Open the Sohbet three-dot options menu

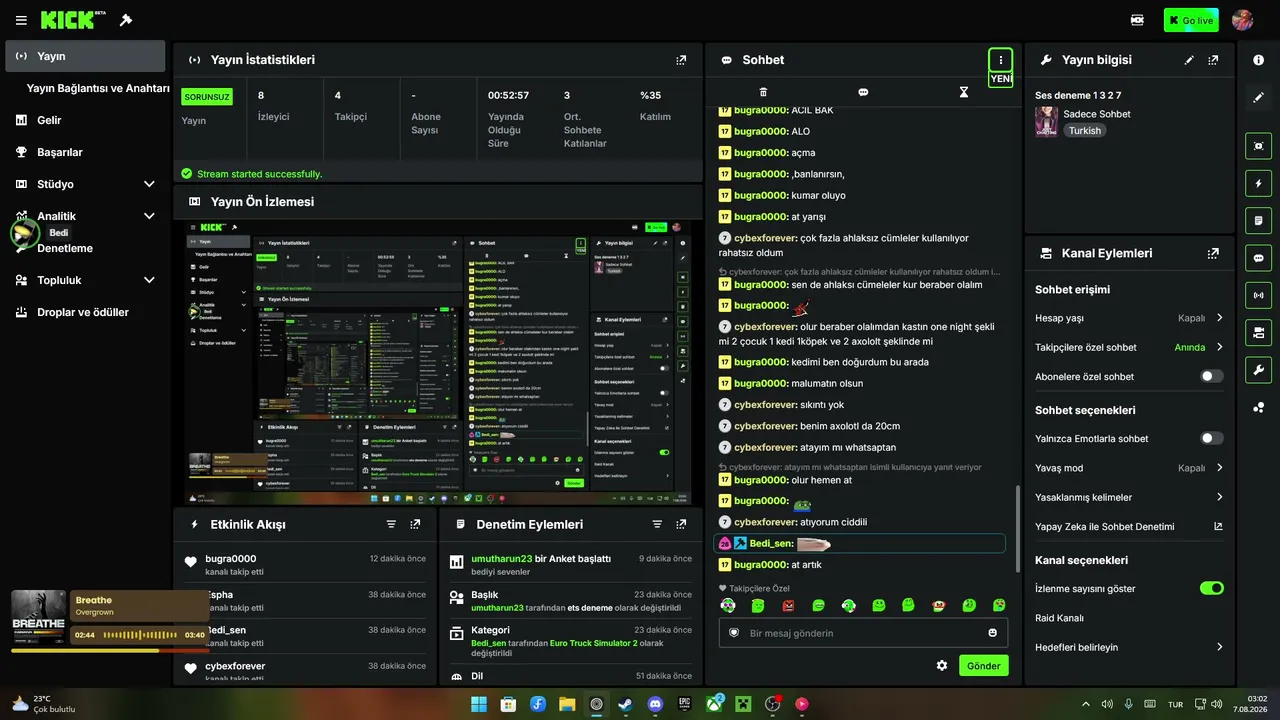(1000, 60)
